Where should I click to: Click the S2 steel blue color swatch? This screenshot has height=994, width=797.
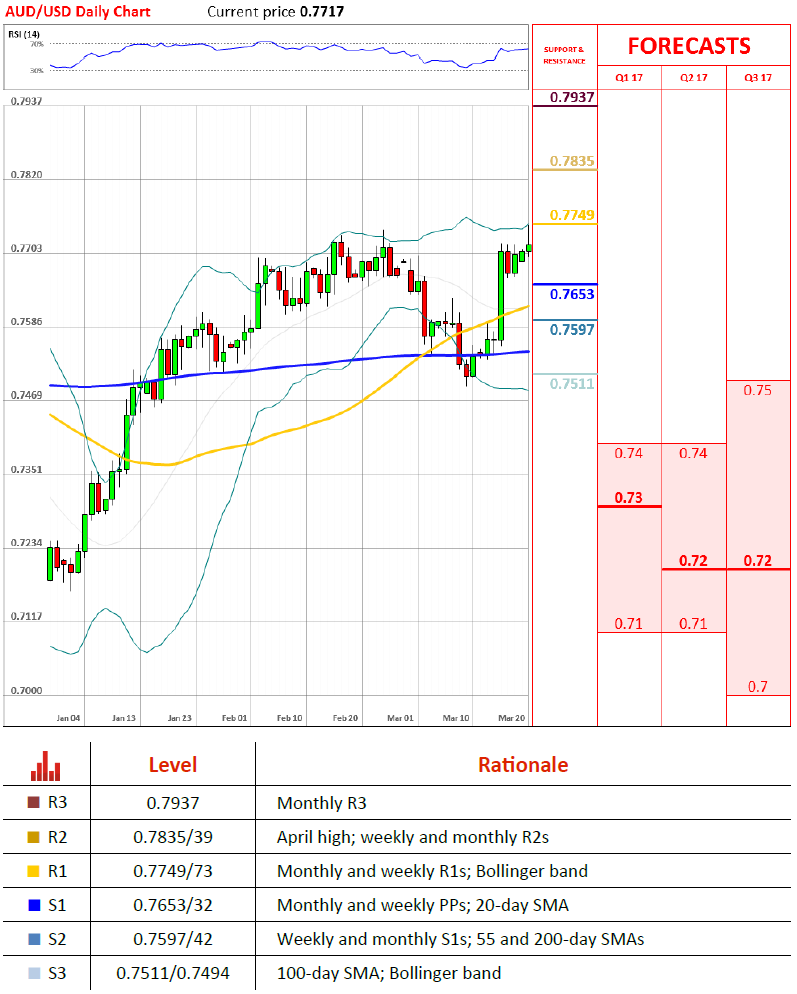[34, 939]
